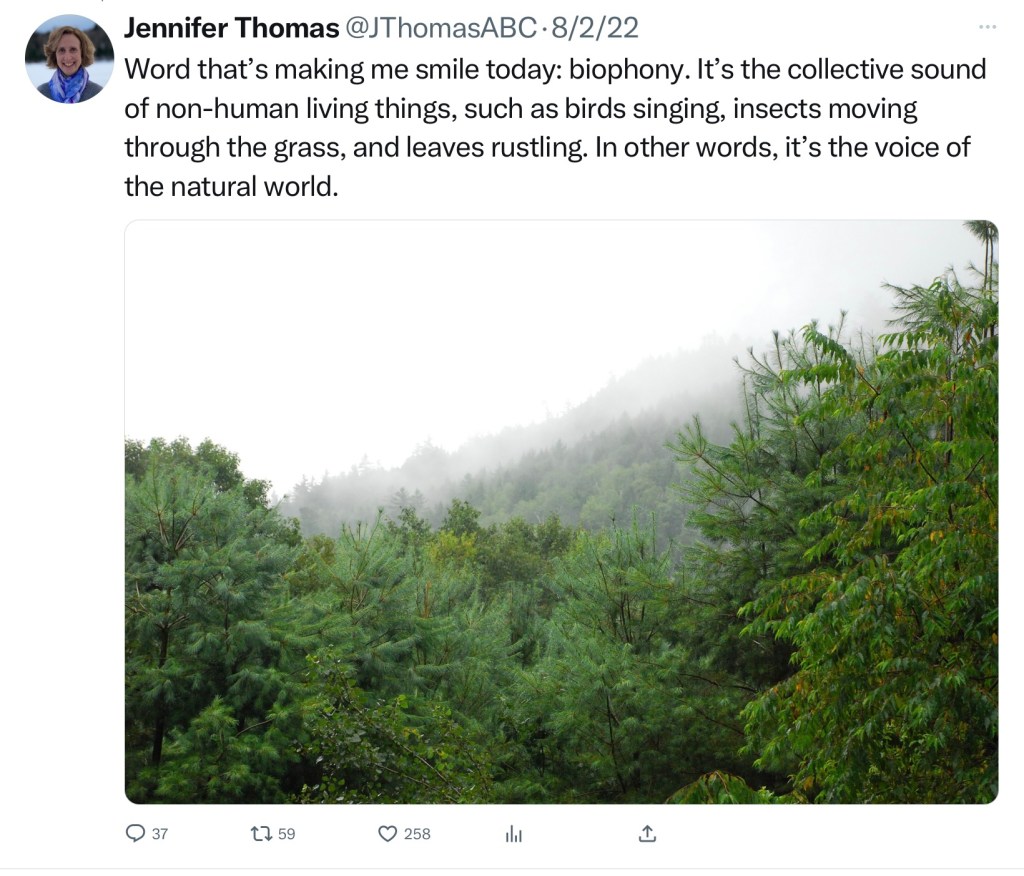The height and width of the screenshot is (876, 1024).
Task: Open the three-dot more options menu
Action: [x=987, y=26]
